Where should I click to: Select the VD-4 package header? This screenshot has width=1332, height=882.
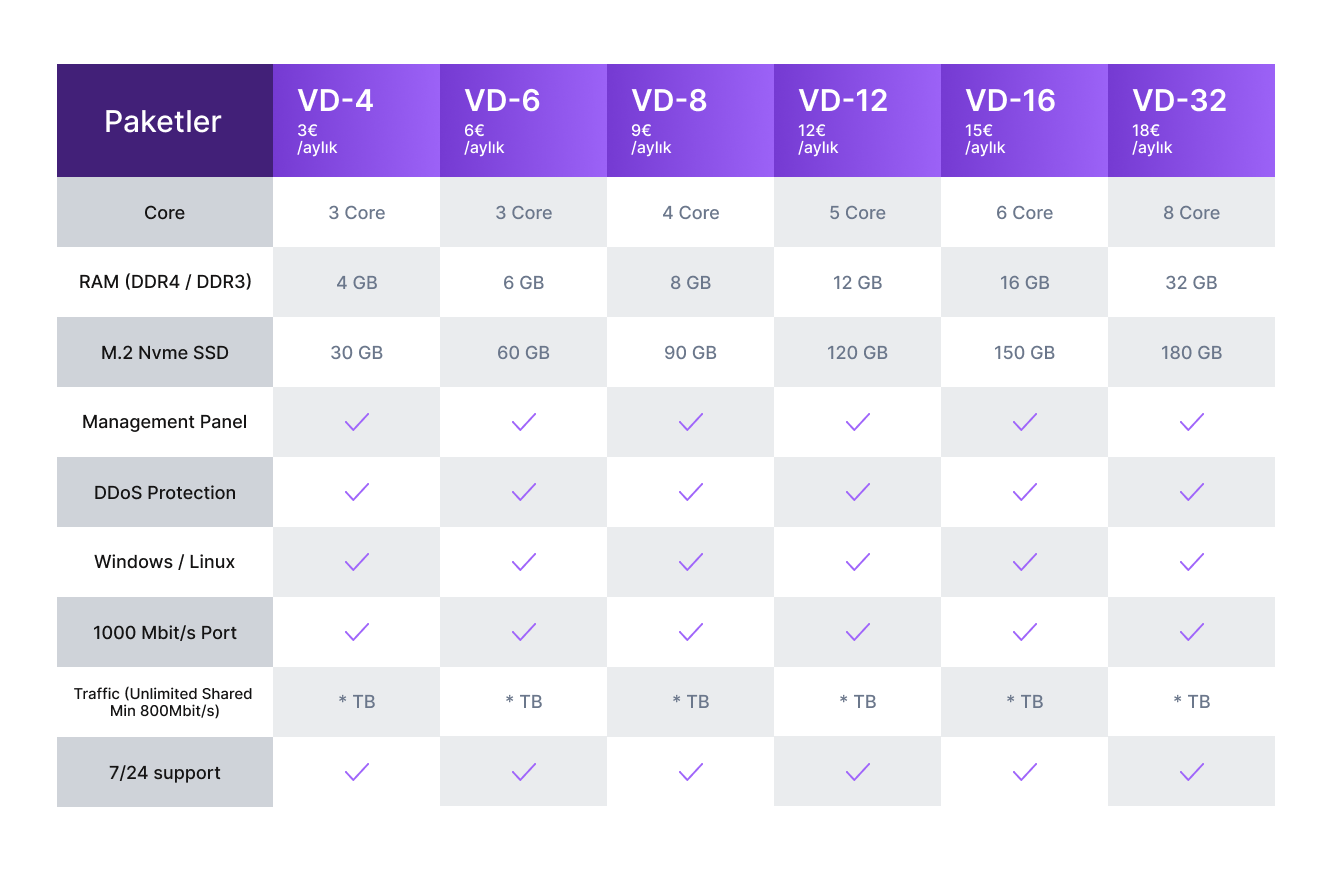(x=356, y=120)
